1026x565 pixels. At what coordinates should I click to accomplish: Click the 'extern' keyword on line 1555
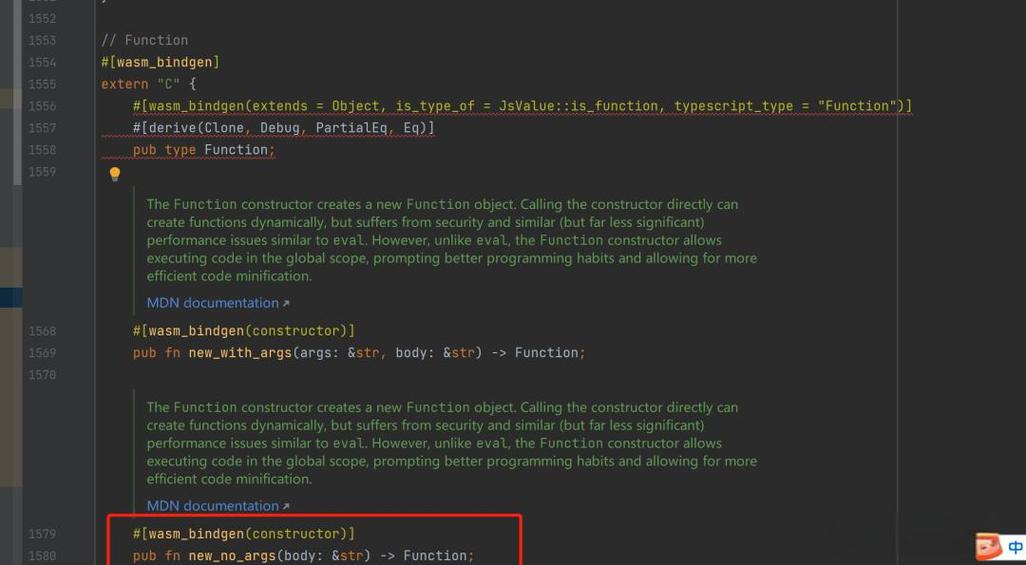[124, 84]
